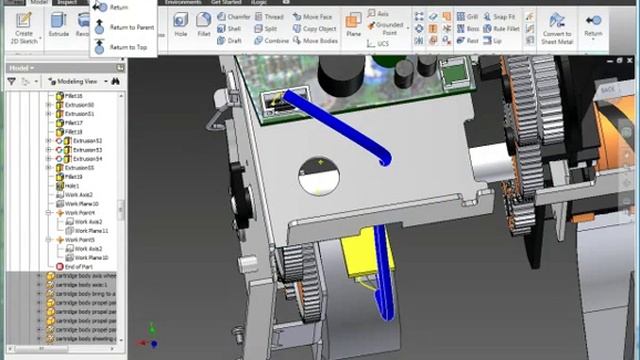Select the Boss plastic feature tool
The width and height of the screenshot is (640, 360).
(468, 29)
